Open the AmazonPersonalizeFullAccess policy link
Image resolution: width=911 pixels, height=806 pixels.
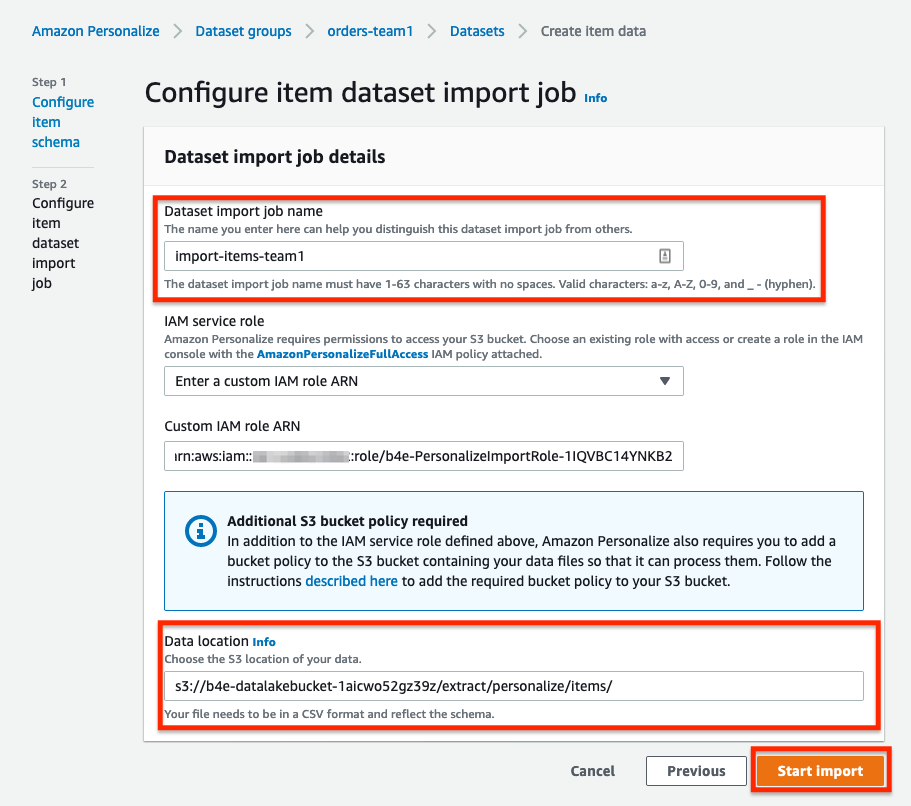point(342,354)
